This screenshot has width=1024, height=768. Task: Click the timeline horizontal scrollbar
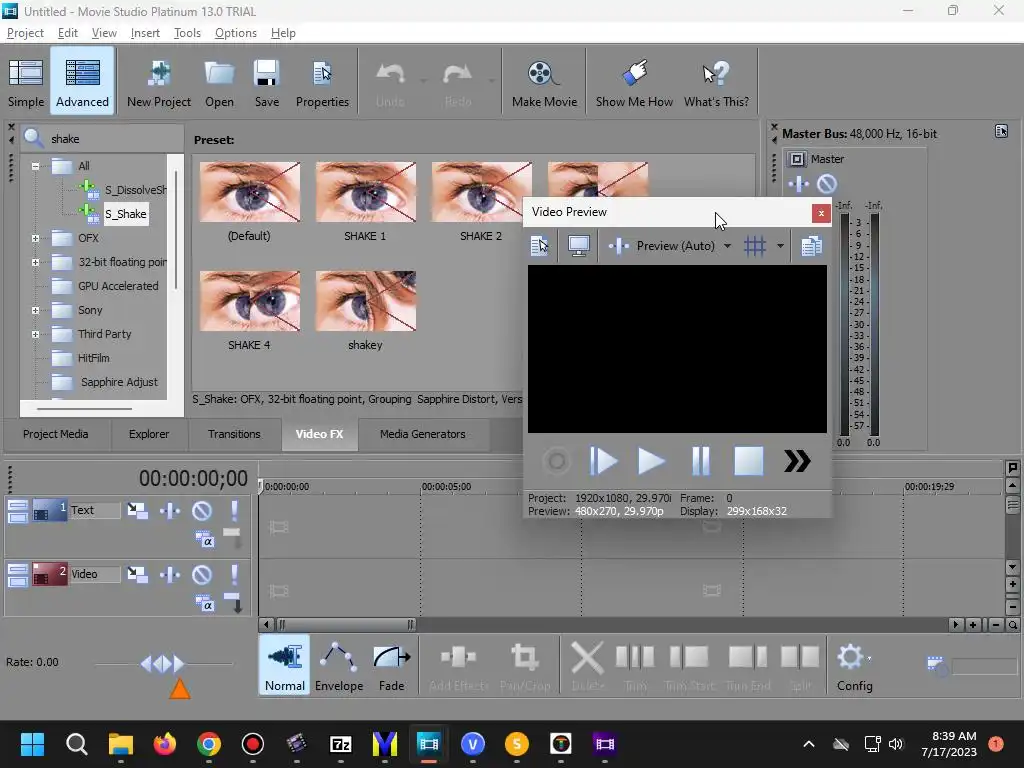(x=346, y=624)
